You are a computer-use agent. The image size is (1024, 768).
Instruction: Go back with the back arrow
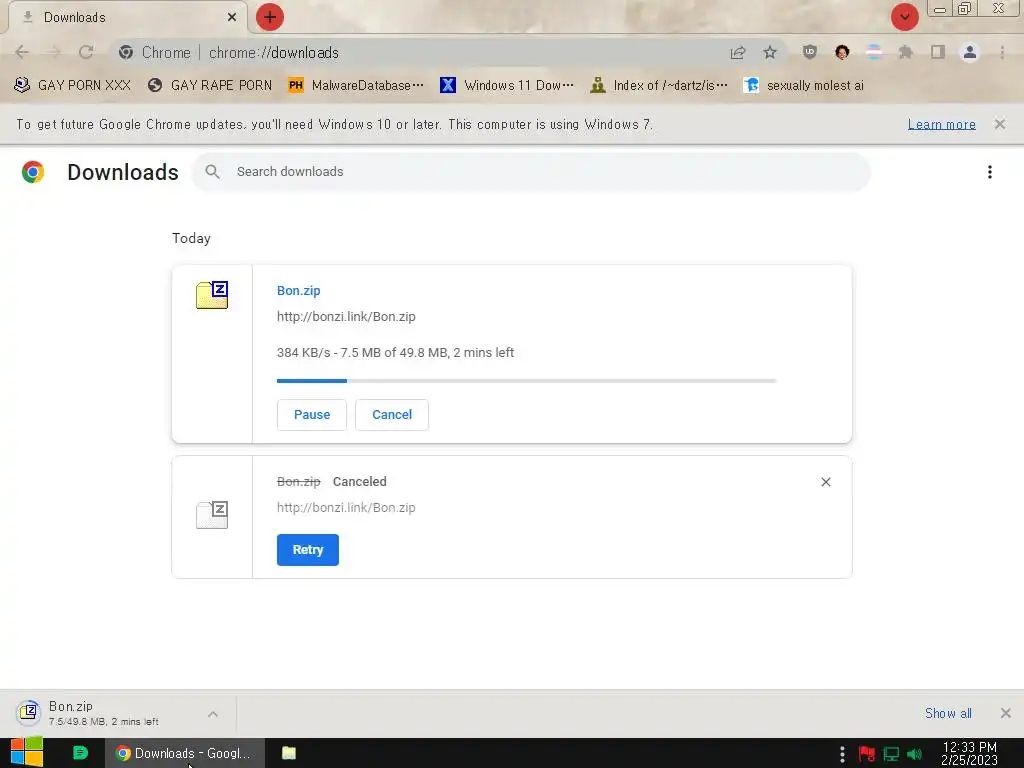22,52
